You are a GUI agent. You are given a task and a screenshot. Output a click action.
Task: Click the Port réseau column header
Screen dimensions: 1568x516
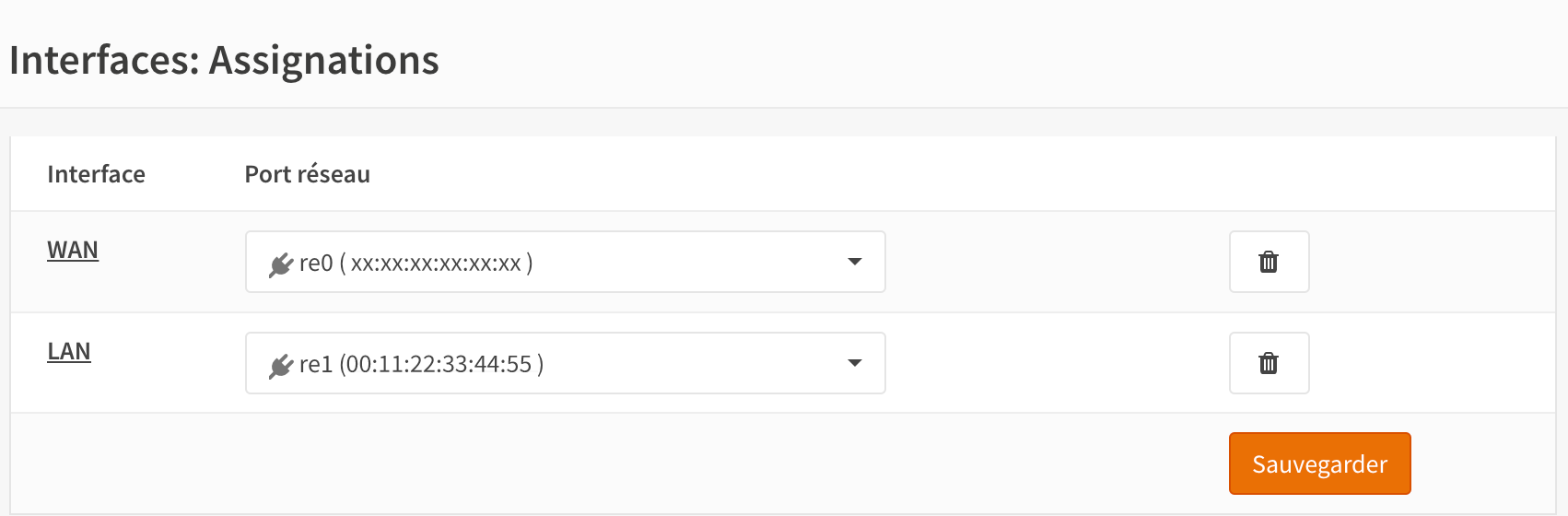point(307,174)
